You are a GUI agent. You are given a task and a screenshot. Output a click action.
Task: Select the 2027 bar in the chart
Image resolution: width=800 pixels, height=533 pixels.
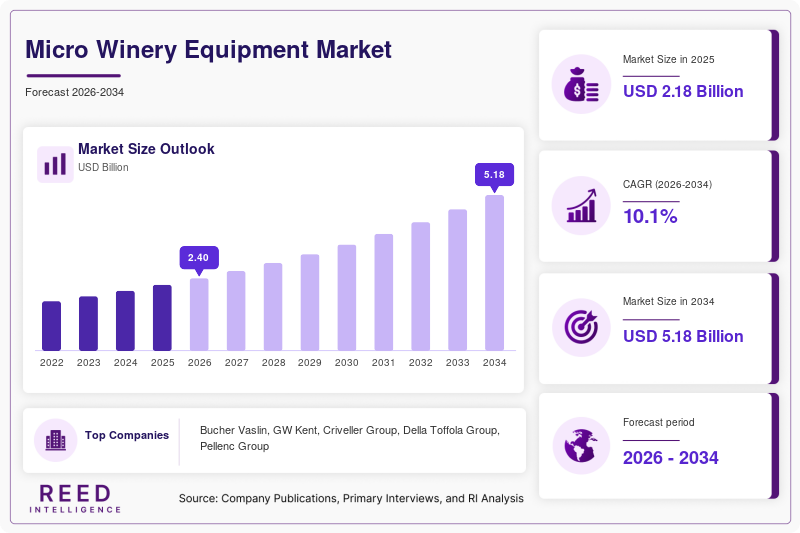(236, 311)
